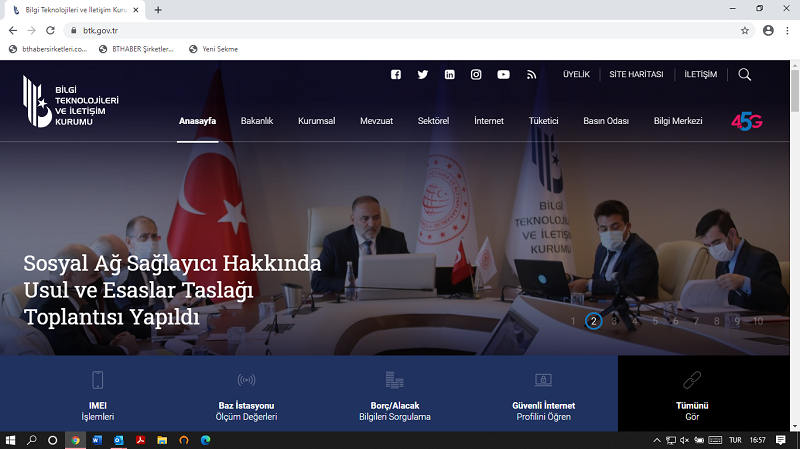Reload the page
Viewport: 800px width, 449px height.
(x=50, y=31)
